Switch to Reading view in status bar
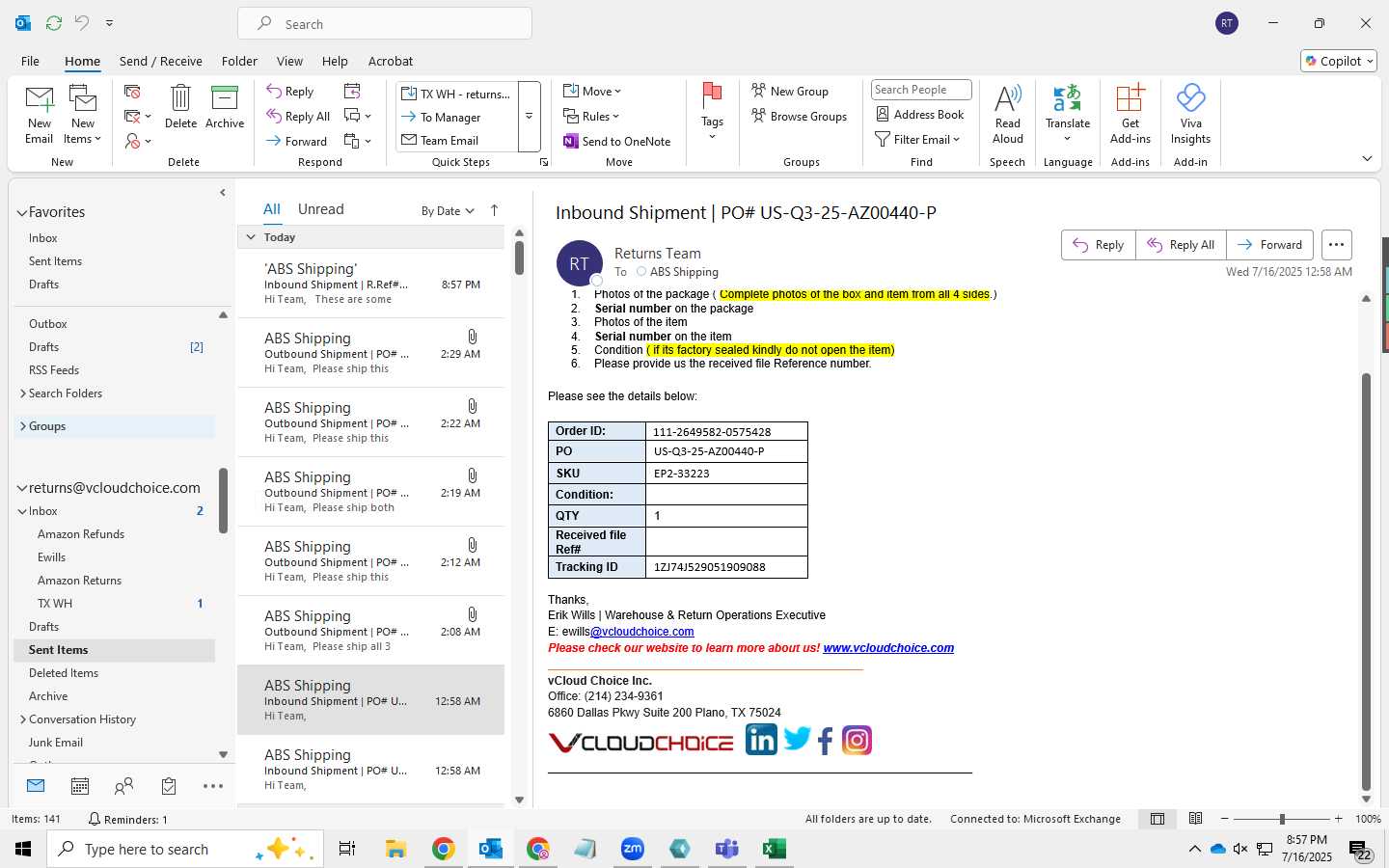Screen dimensions: 1389x868 pos(1196,819)
